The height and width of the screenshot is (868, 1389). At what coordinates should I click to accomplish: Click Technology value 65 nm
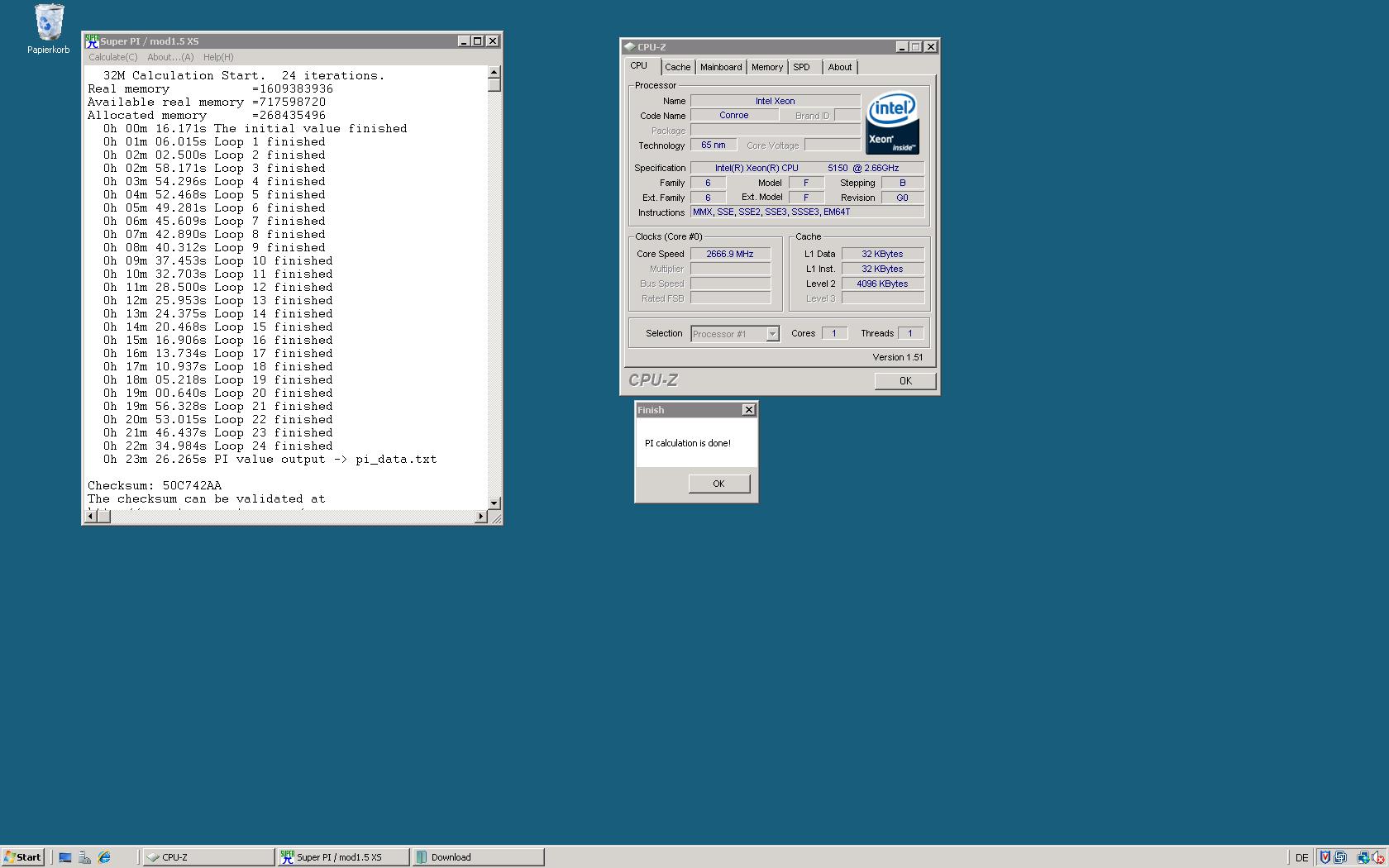pyautogui.click(x=714, y=145)
